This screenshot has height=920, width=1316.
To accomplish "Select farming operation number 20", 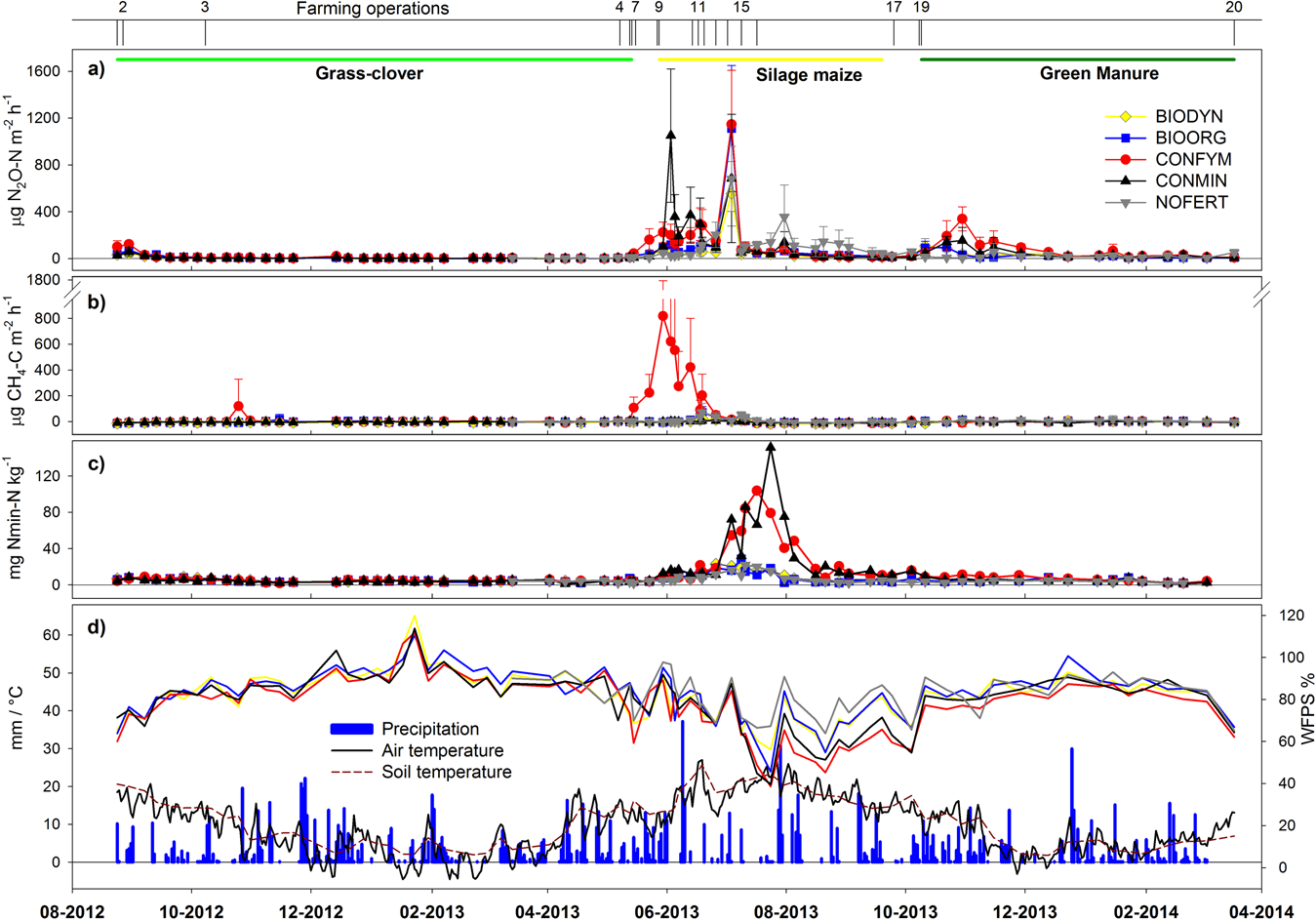I will point(1234,8).
